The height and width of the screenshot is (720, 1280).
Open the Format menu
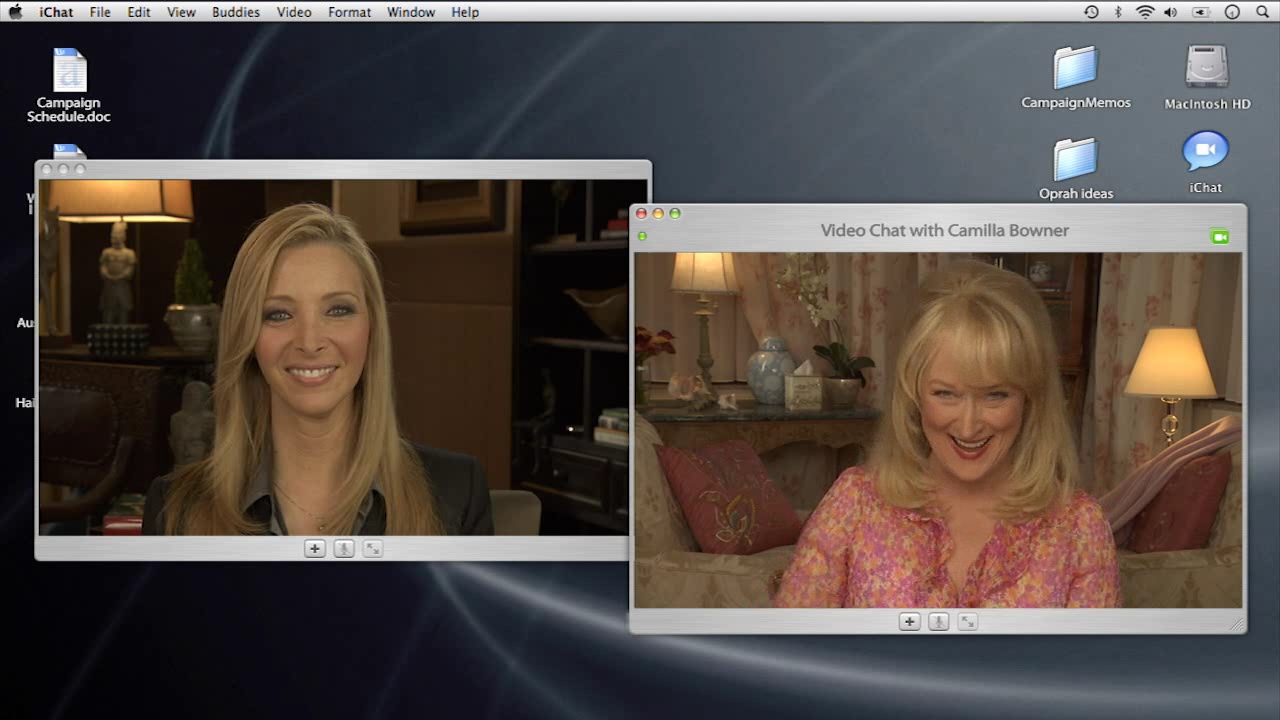tap(349, 12)
